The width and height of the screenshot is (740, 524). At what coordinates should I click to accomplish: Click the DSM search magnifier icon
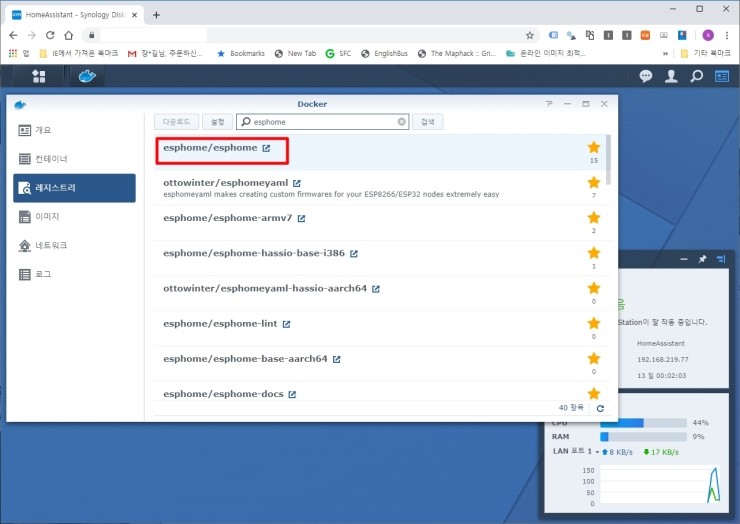tap(697, 76)
